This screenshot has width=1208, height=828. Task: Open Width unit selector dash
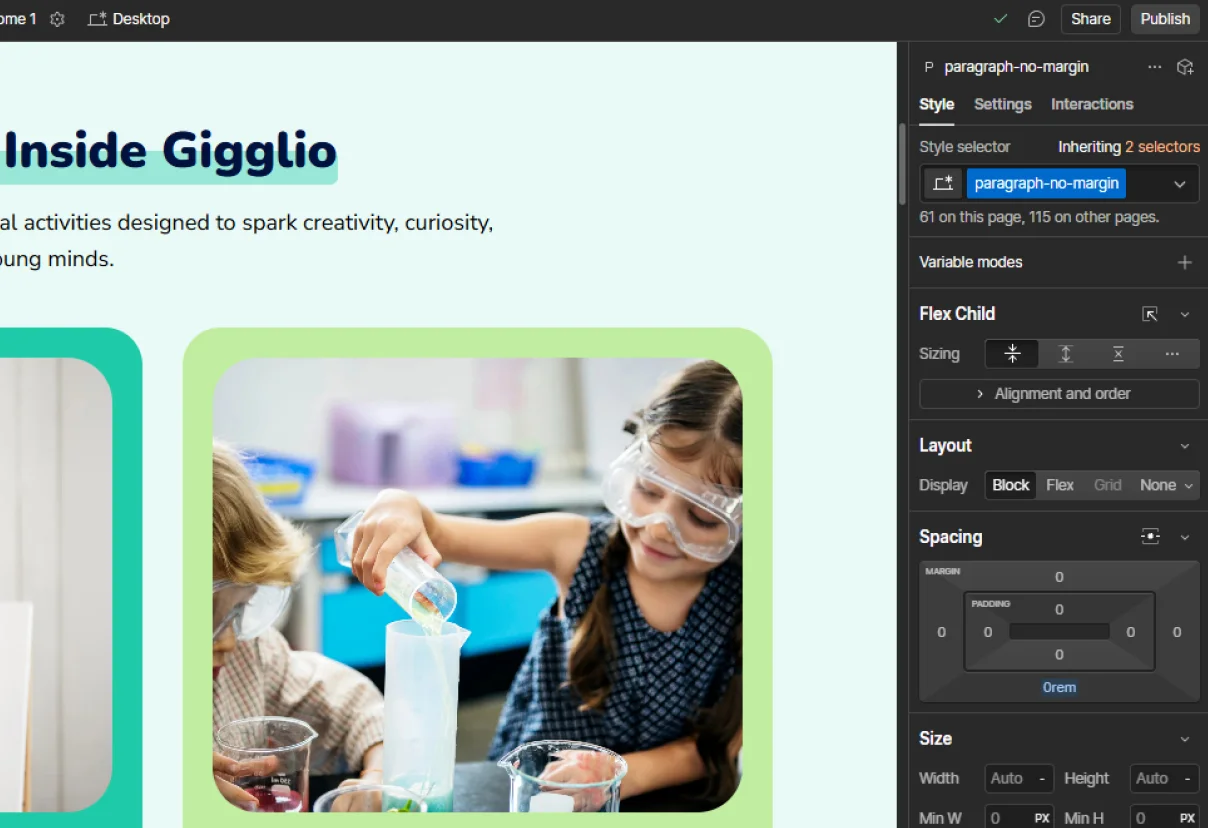pyautogui.click(x=1042, y=778)
